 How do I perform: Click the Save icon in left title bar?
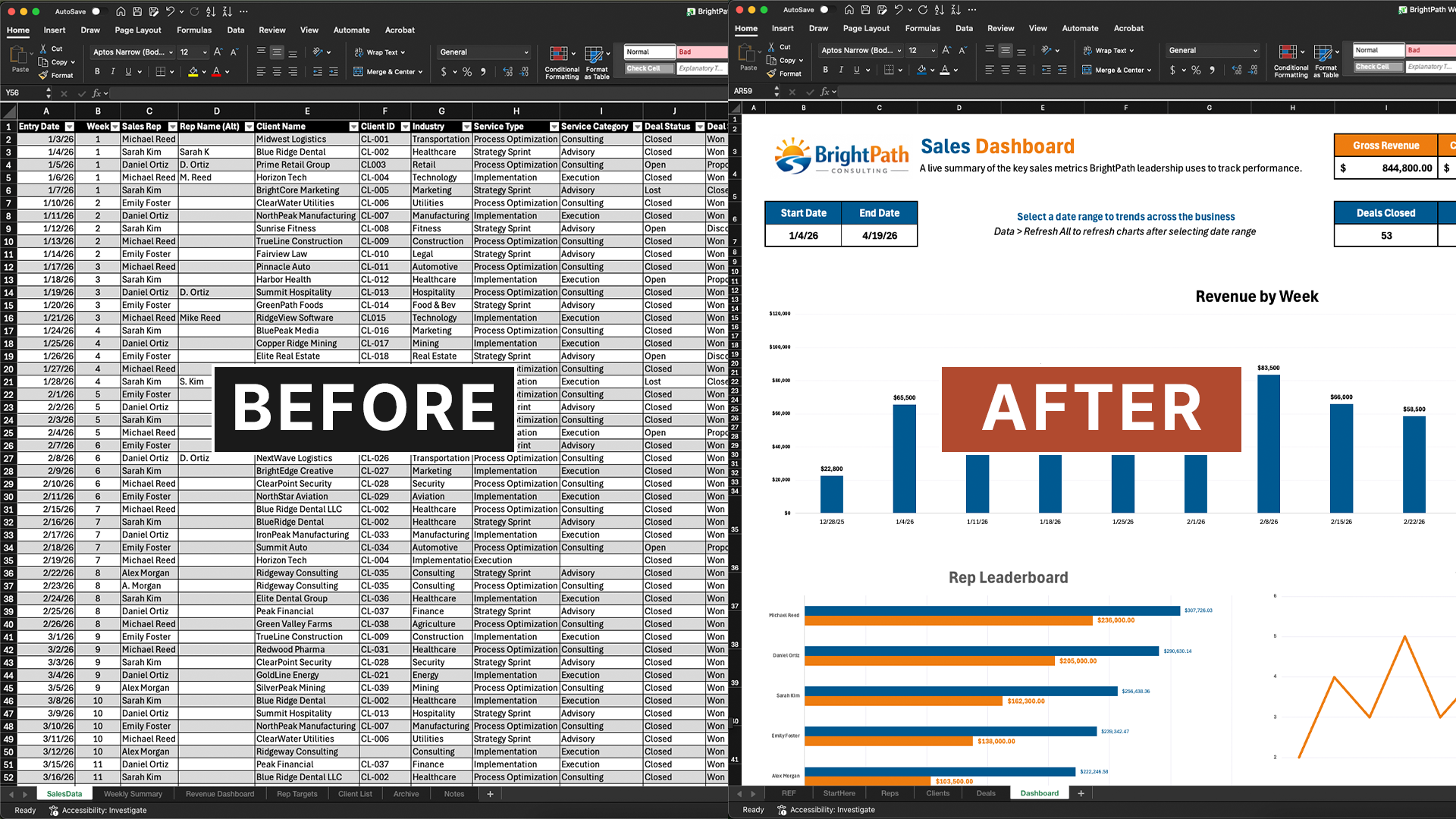tap(137, 11)
